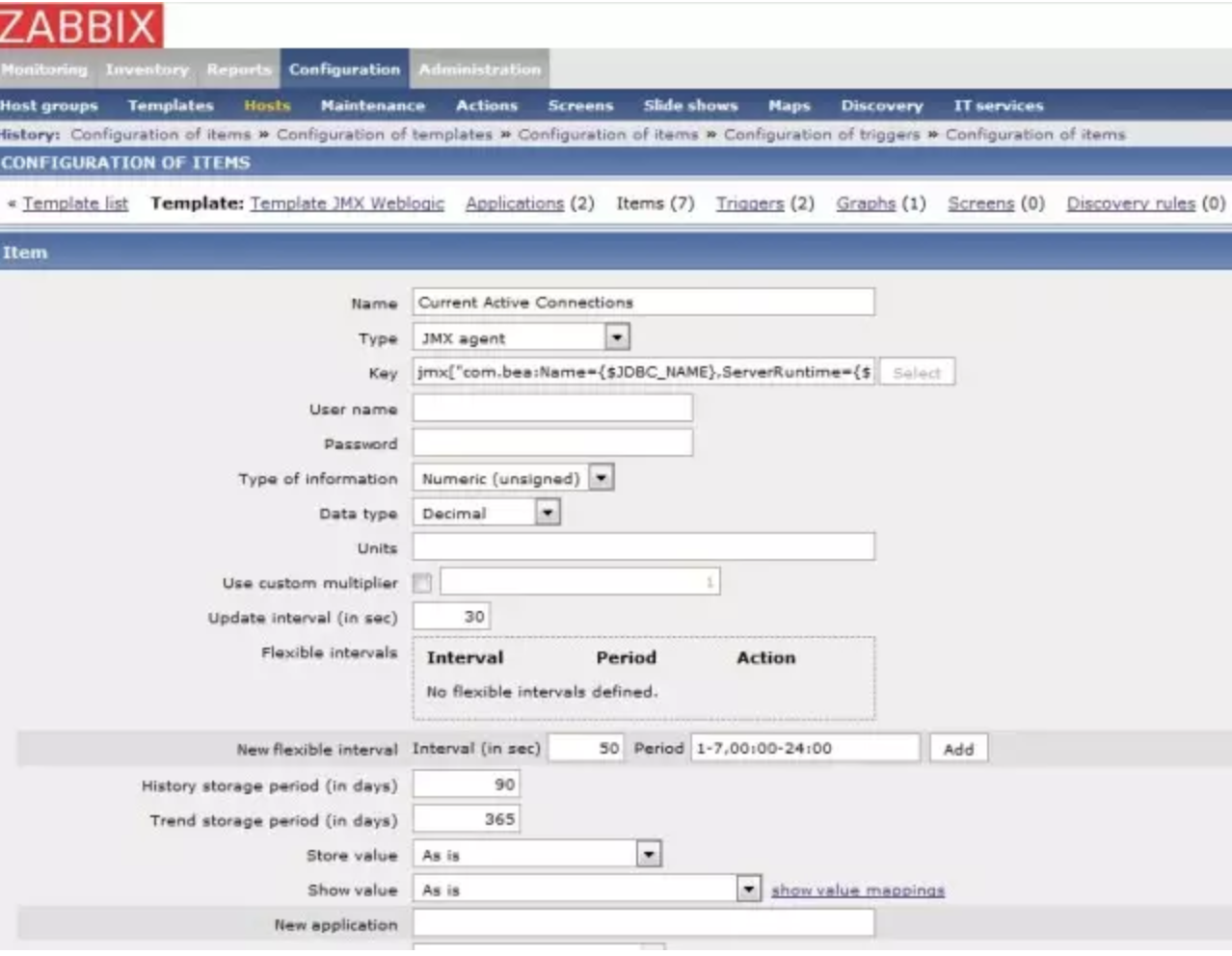Image resolution: width=1232 pixels, height=956 pixels.
Task: Open the Actions submenu
Action: click(x=487, y=105)
